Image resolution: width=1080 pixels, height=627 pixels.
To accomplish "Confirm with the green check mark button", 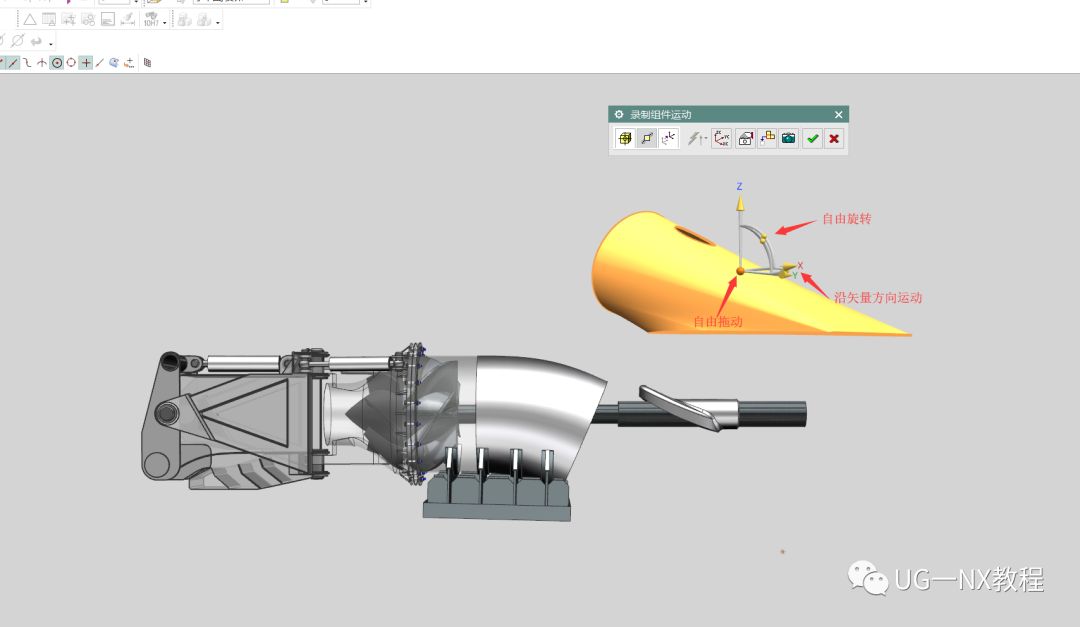I will pyautogui.click(x=813, y=138).
